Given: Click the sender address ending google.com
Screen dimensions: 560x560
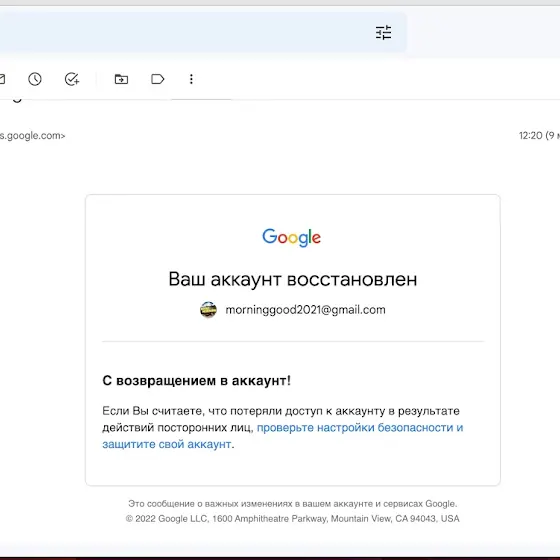Looking at the screenshot, I should 32,136.
